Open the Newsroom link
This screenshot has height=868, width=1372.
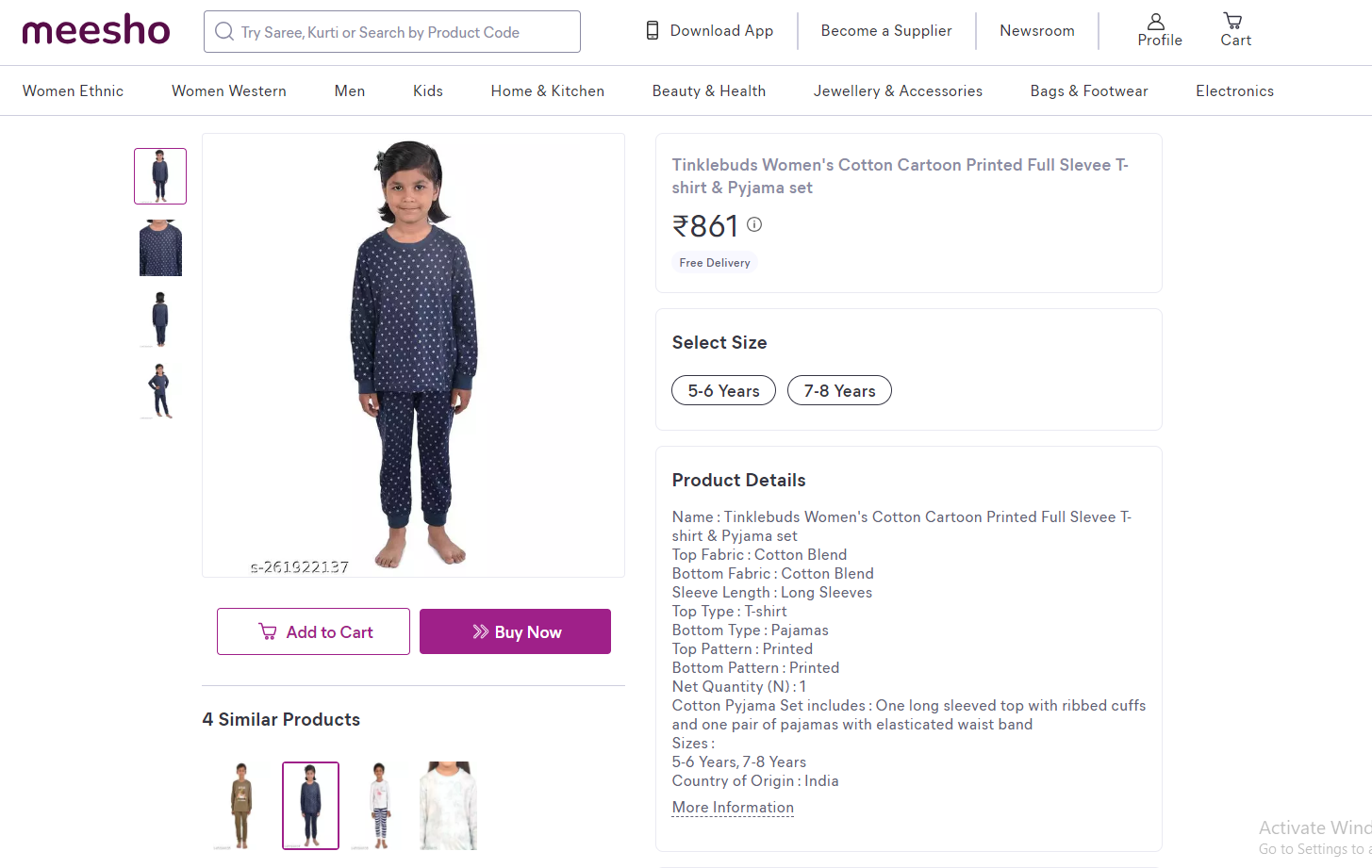click(x=1037, y=31)
